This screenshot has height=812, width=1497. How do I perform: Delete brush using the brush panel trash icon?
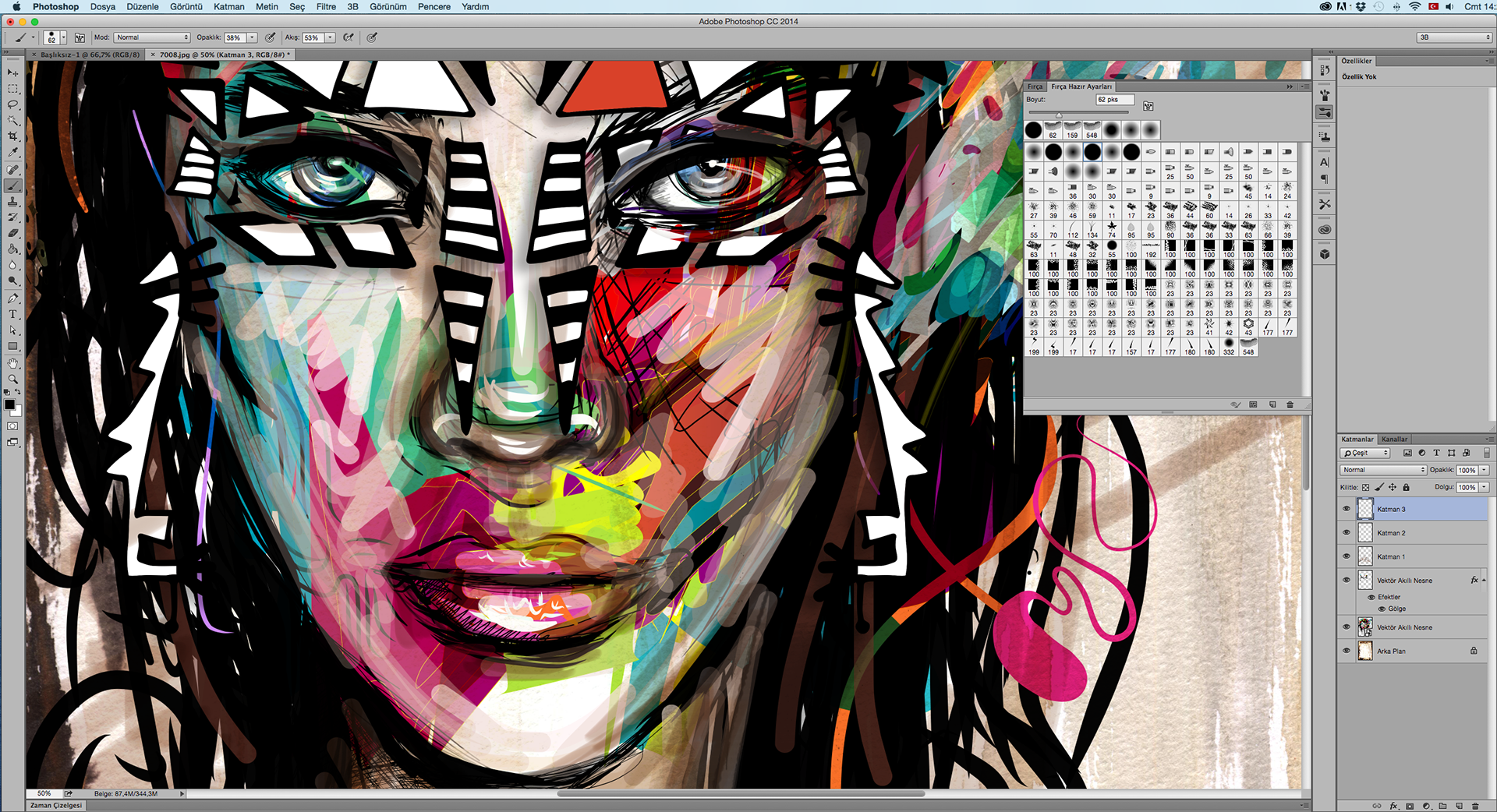[x=1290, y=404]
